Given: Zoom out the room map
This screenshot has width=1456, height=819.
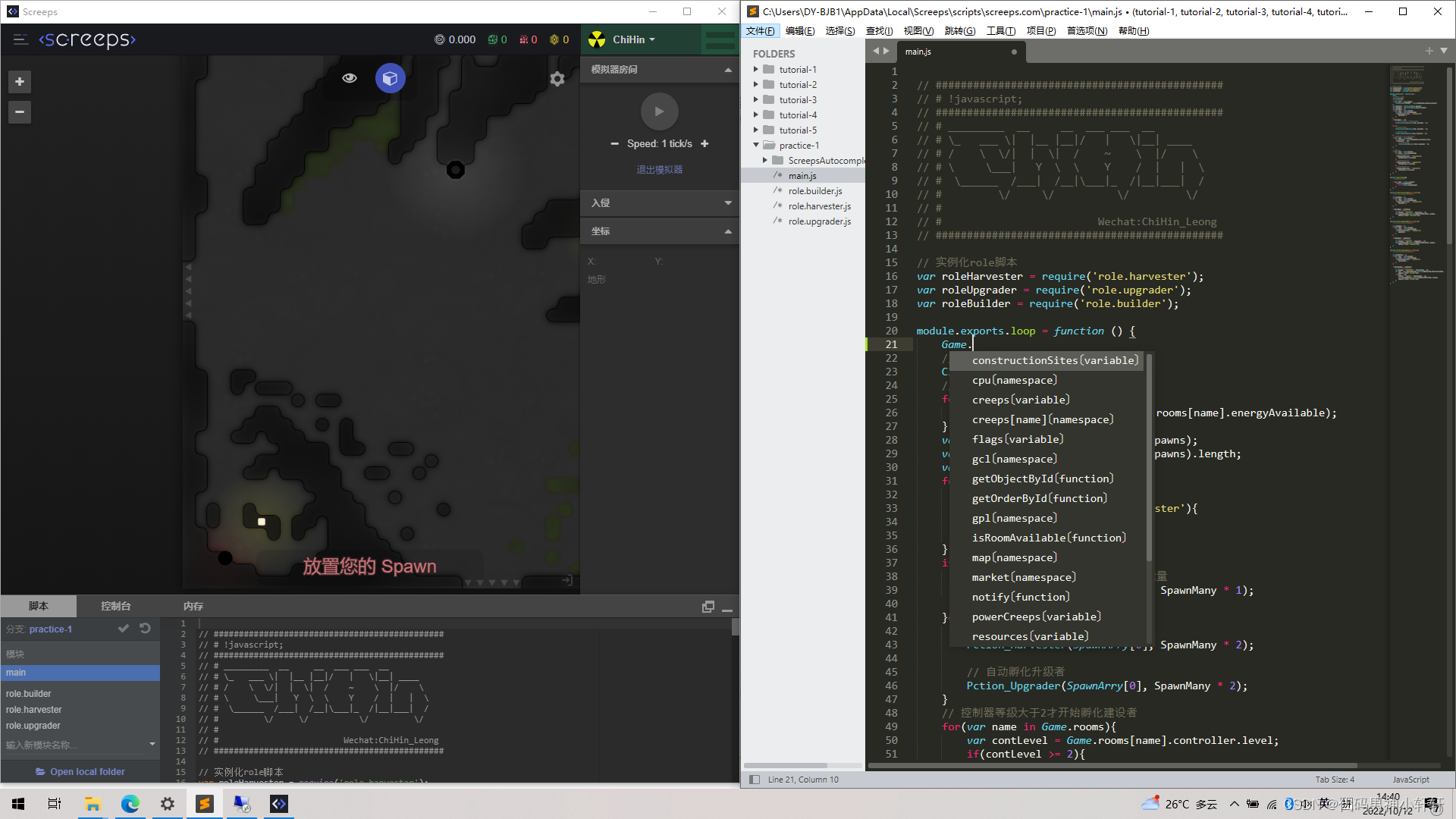Looking at the screenshot, I should (x=20, y=112).
